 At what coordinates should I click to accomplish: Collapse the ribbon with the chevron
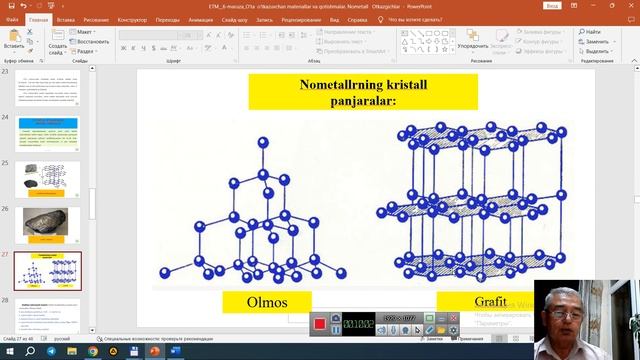pos(634,61)
